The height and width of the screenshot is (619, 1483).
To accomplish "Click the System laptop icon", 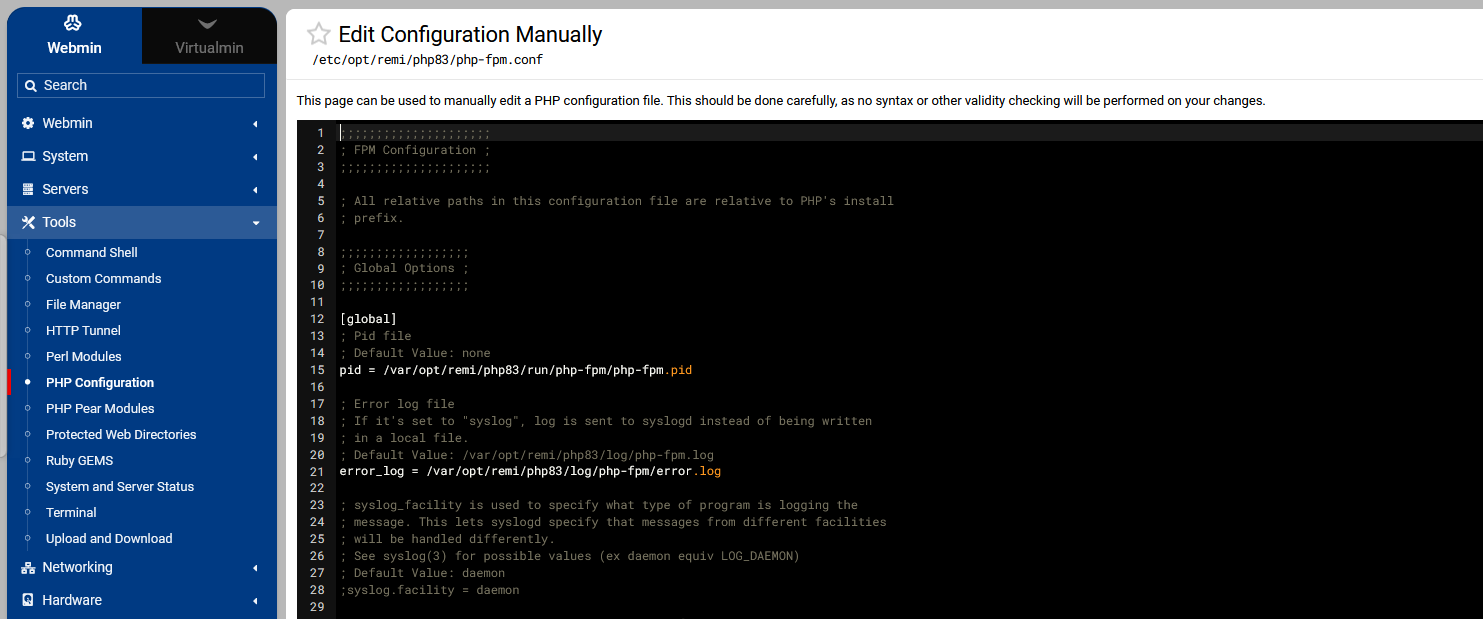I will tap(28, 156).
